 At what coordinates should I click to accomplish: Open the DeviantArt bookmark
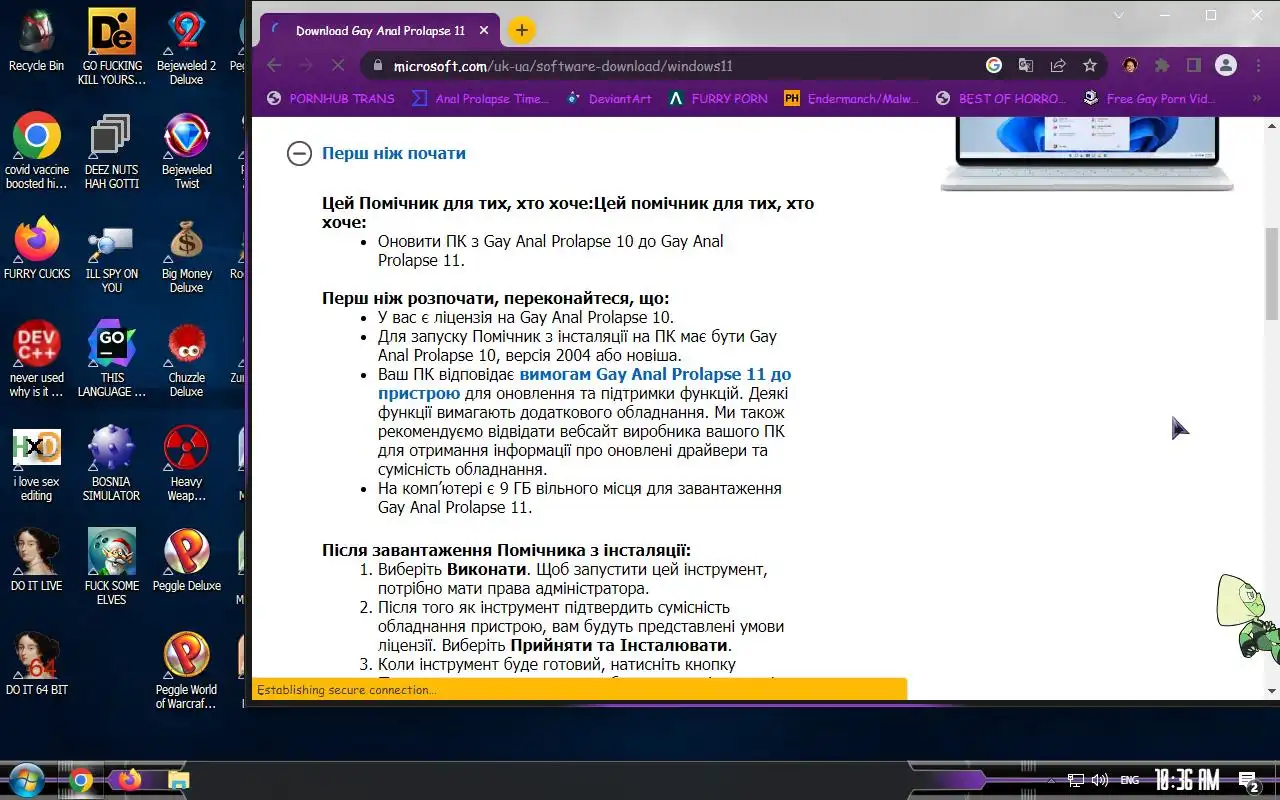(609, 99)
